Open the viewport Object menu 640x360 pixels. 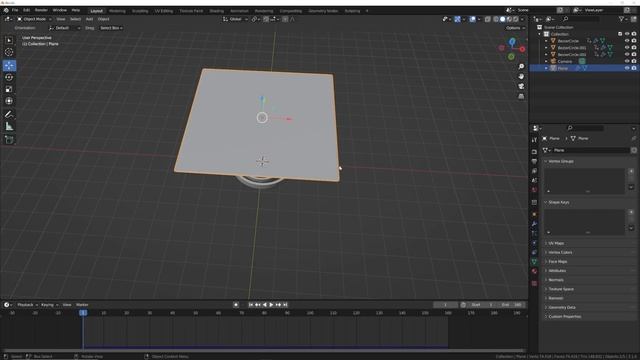click(x=103, y=19)
